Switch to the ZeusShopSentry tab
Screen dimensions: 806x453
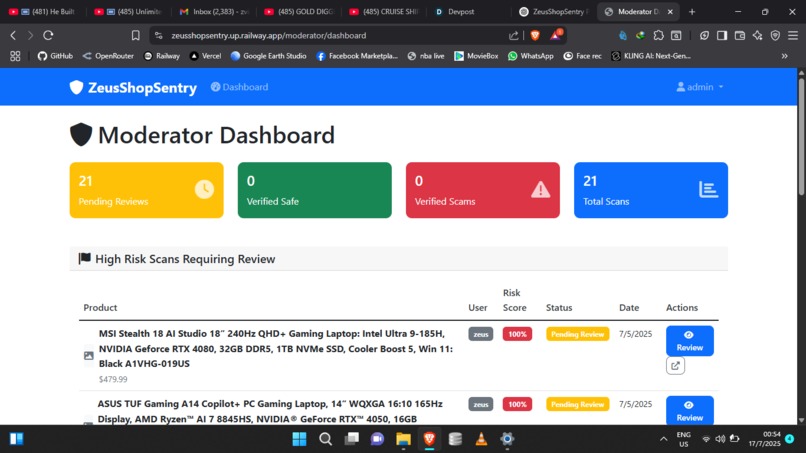554,11
